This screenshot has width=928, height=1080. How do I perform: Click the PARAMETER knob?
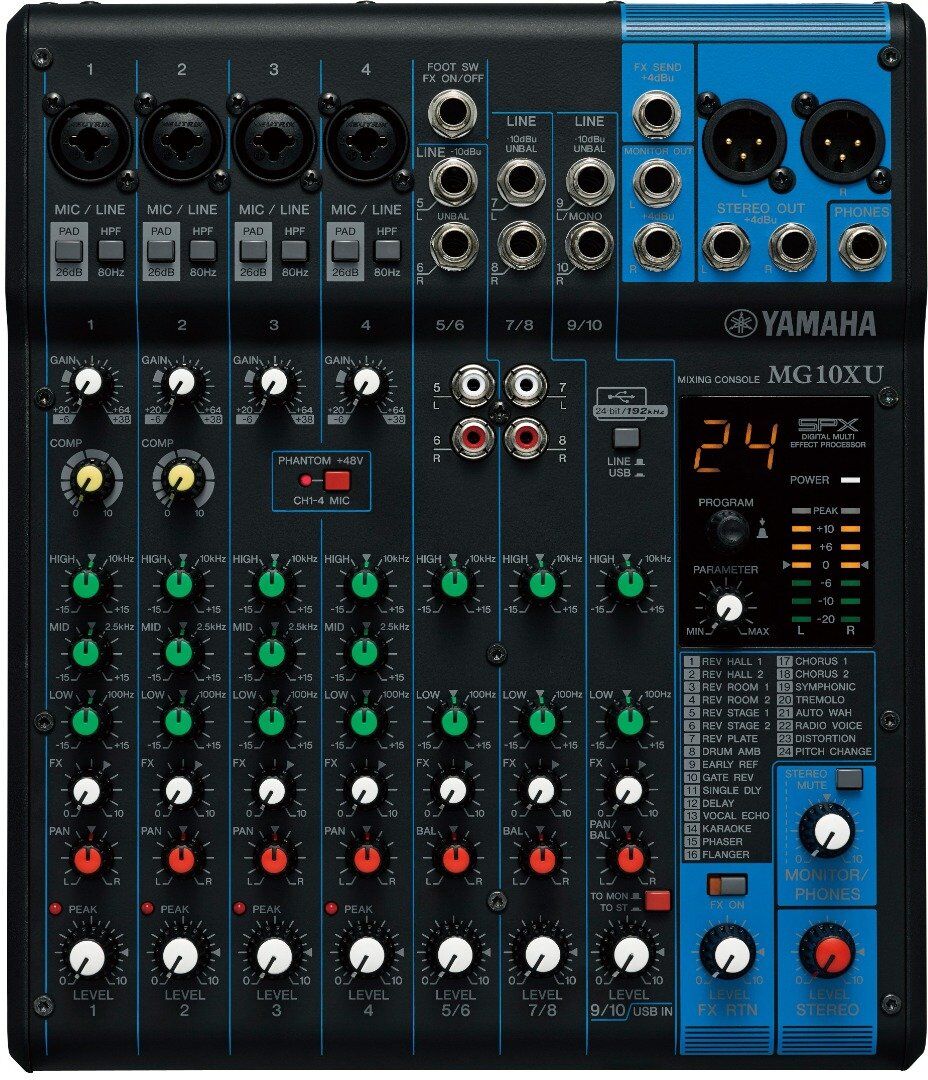tap(729, 607)
